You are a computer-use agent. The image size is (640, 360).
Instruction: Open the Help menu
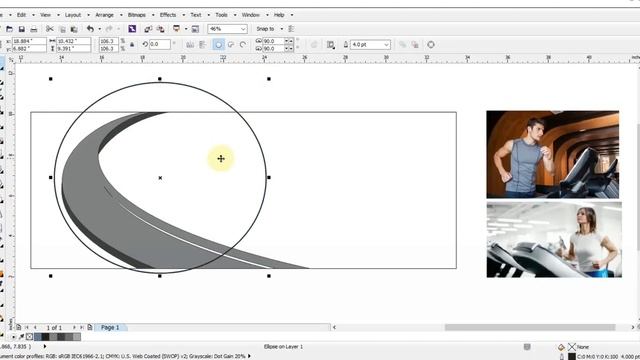click(x=279, y=15)
